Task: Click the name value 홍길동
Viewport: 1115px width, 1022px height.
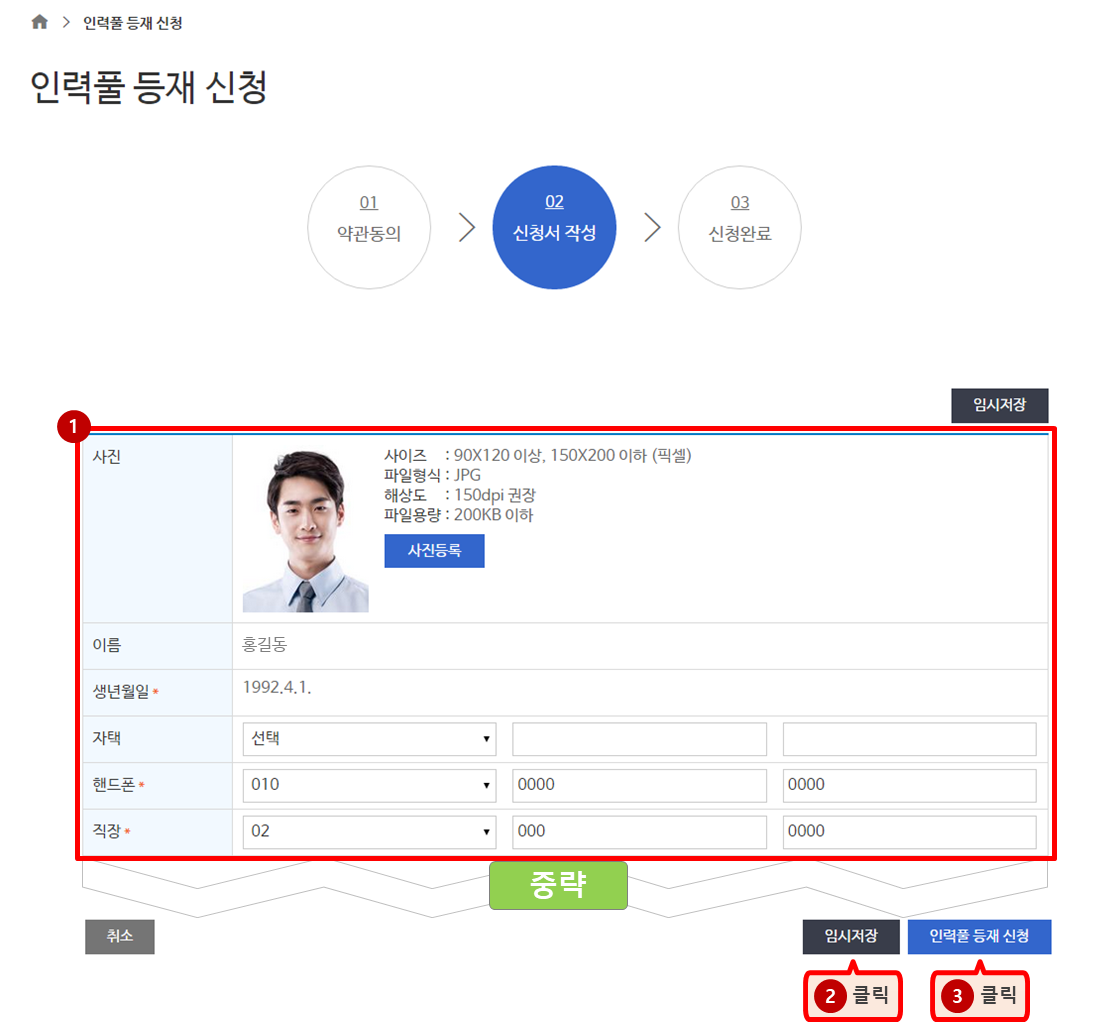Action: pos(265,644)
